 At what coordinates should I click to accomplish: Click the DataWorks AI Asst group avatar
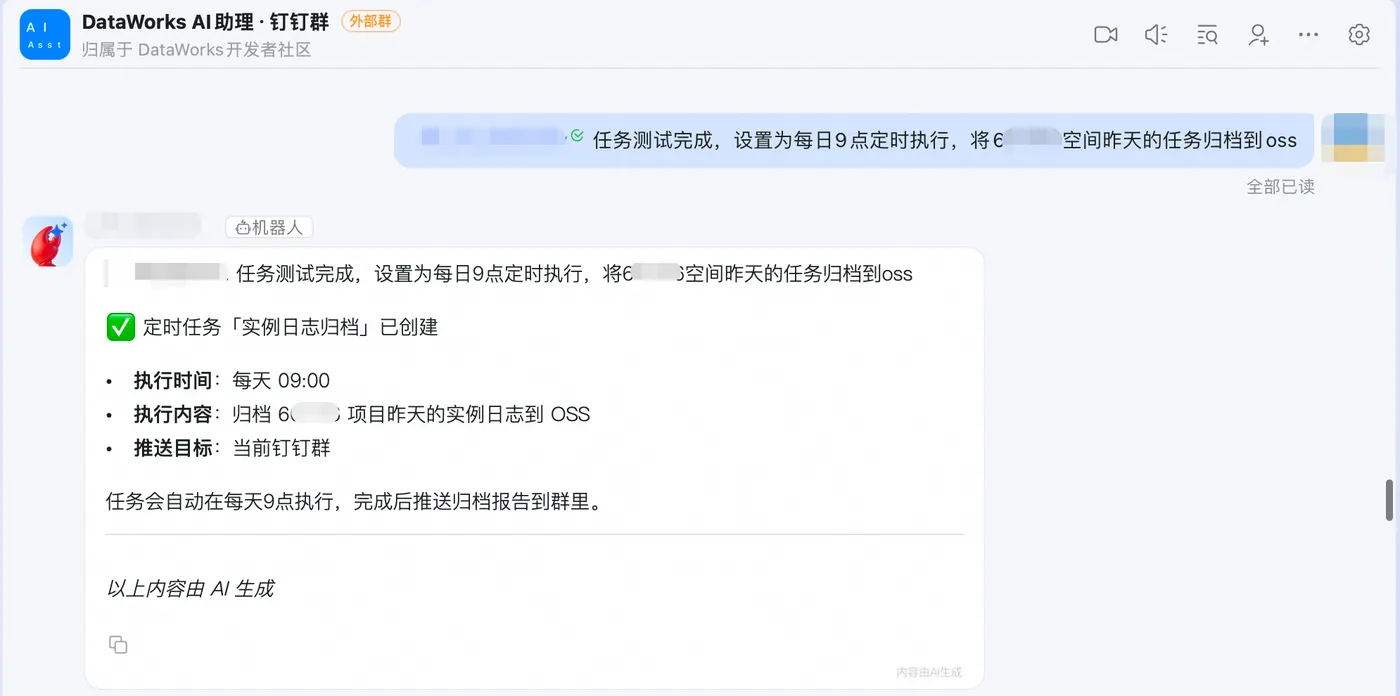[x=45, y=35]
